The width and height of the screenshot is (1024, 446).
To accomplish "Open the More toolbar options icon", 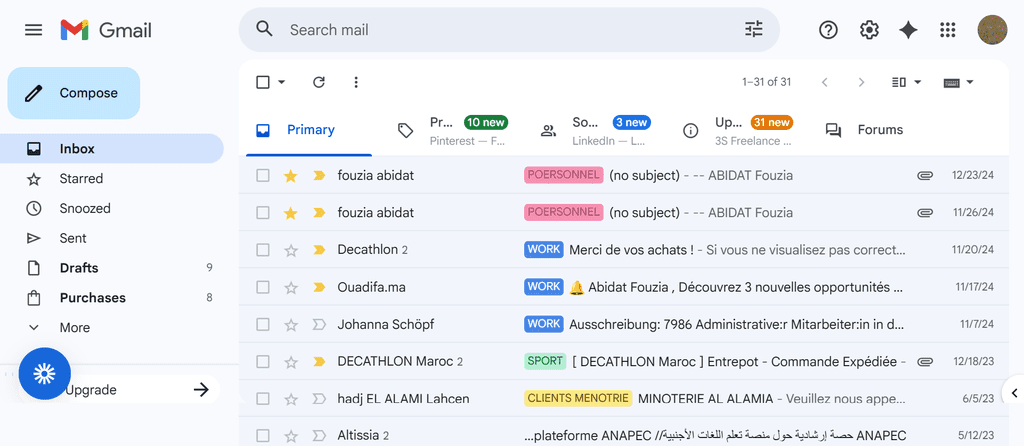I will click(x=356, y=82).
